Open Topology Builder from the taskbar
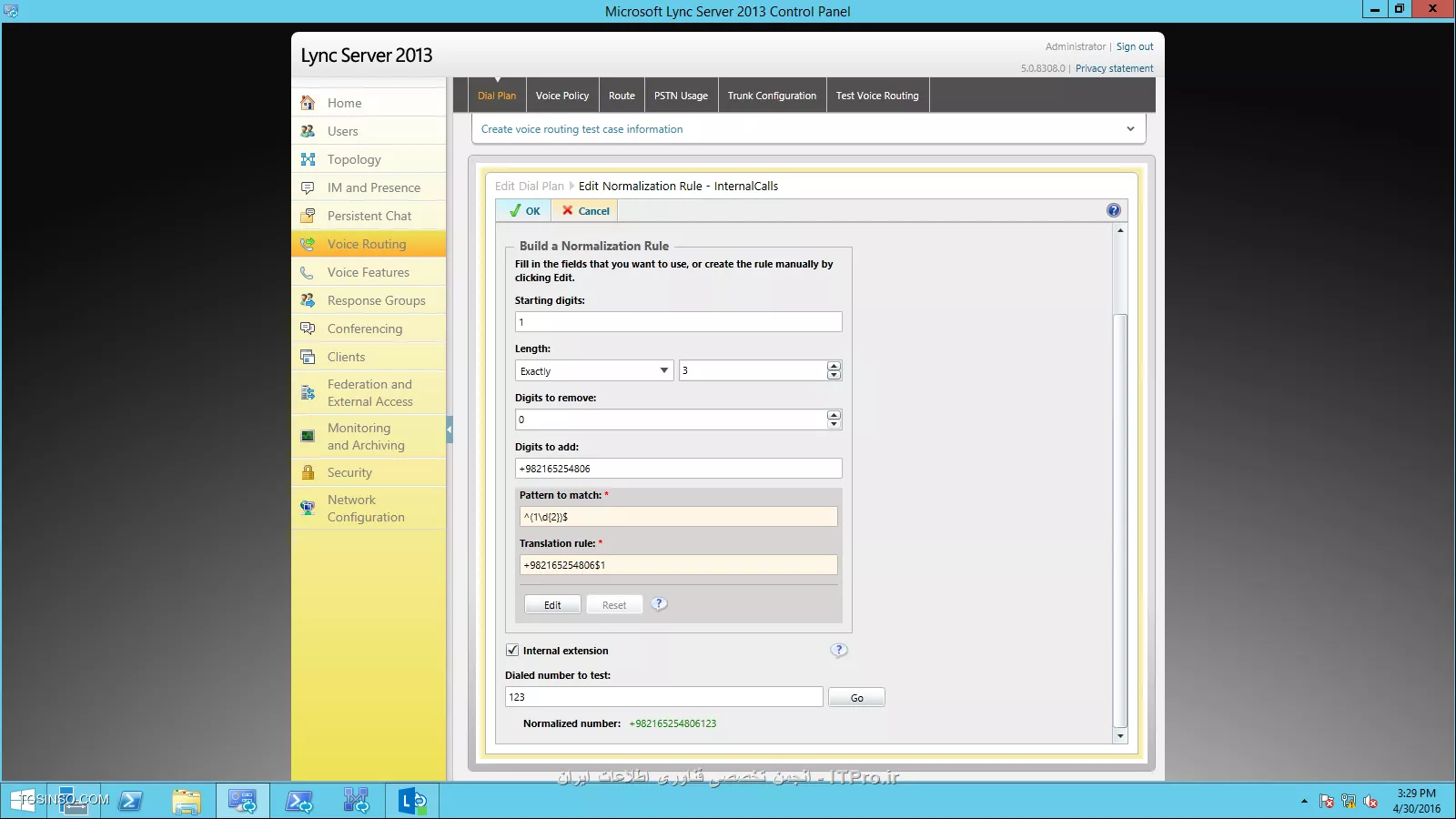 click(x=356, y=801)
